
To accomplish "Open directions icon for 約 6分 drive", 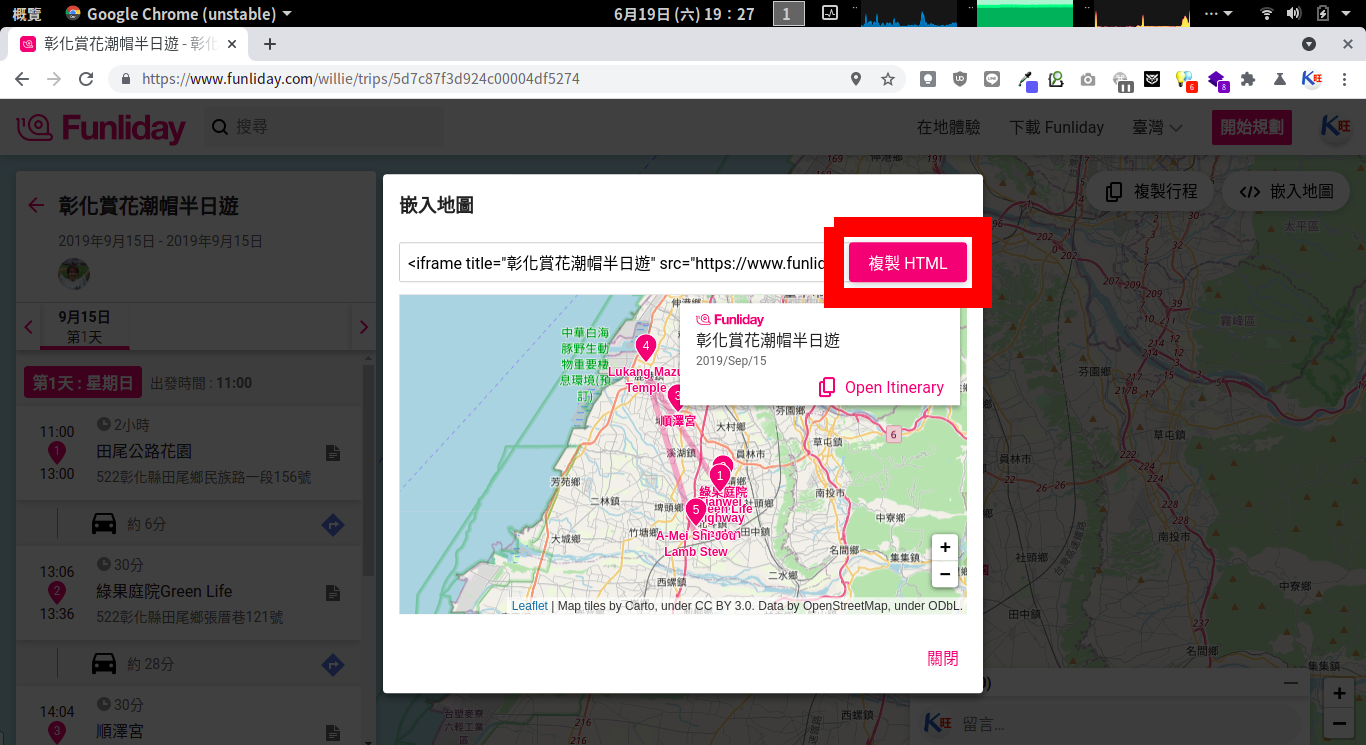I will [x=333, y=524].
